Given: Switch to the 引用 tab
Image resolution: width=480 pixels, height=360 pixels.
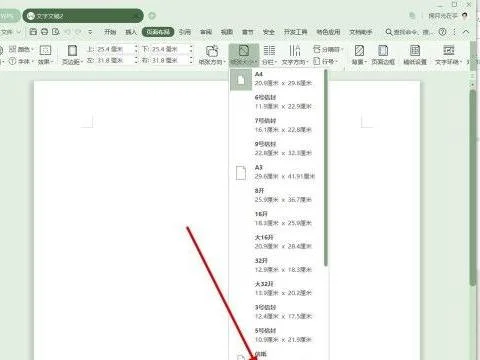Looking at the screenshot, I should (x=185, y=32).
